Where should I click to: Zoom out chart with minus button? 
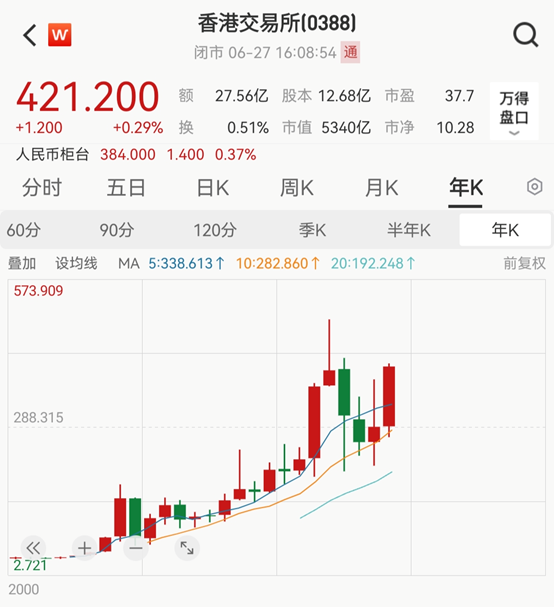point(136,548)
